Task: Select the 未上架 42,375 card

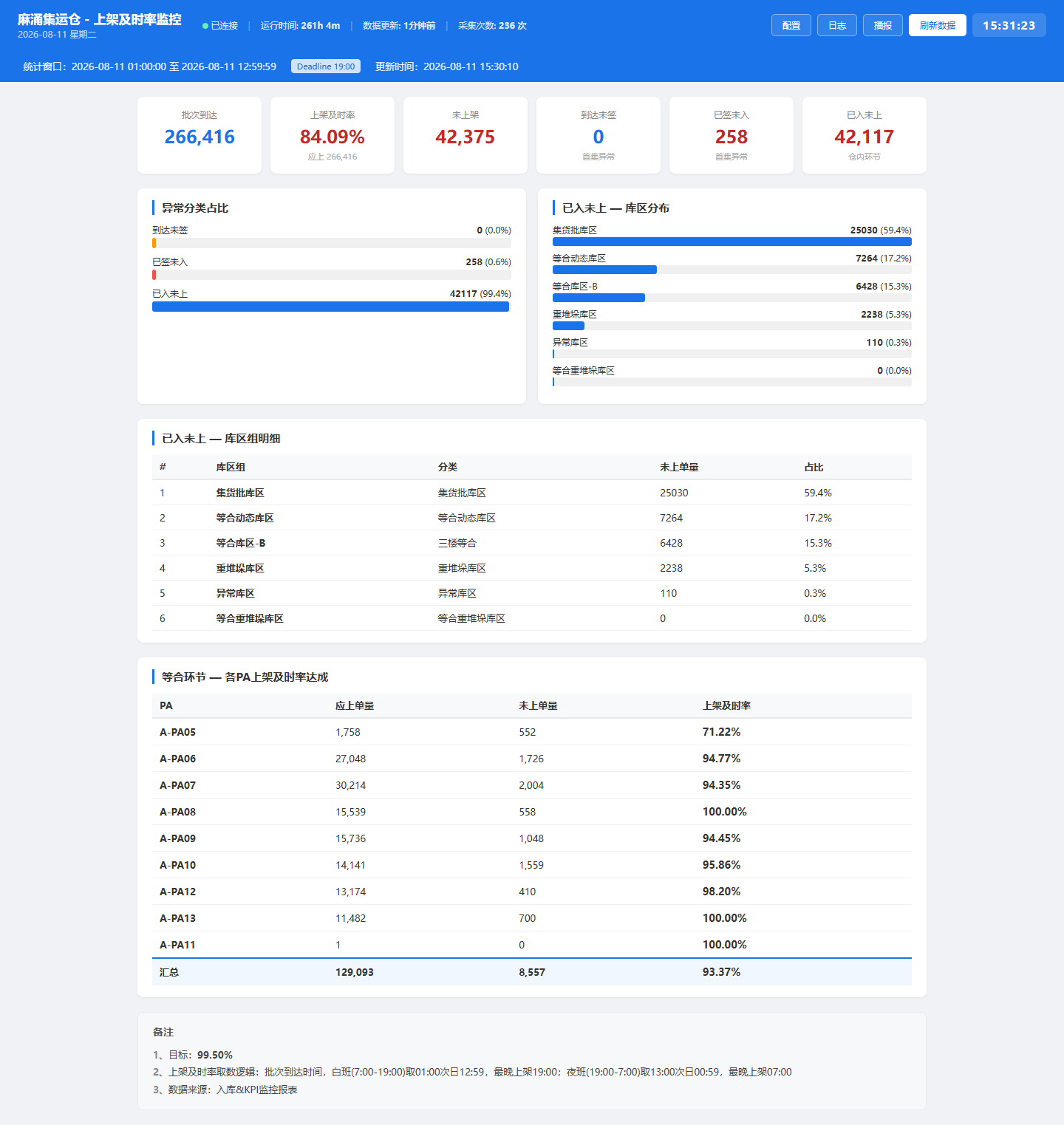Action: pos(465,135)
